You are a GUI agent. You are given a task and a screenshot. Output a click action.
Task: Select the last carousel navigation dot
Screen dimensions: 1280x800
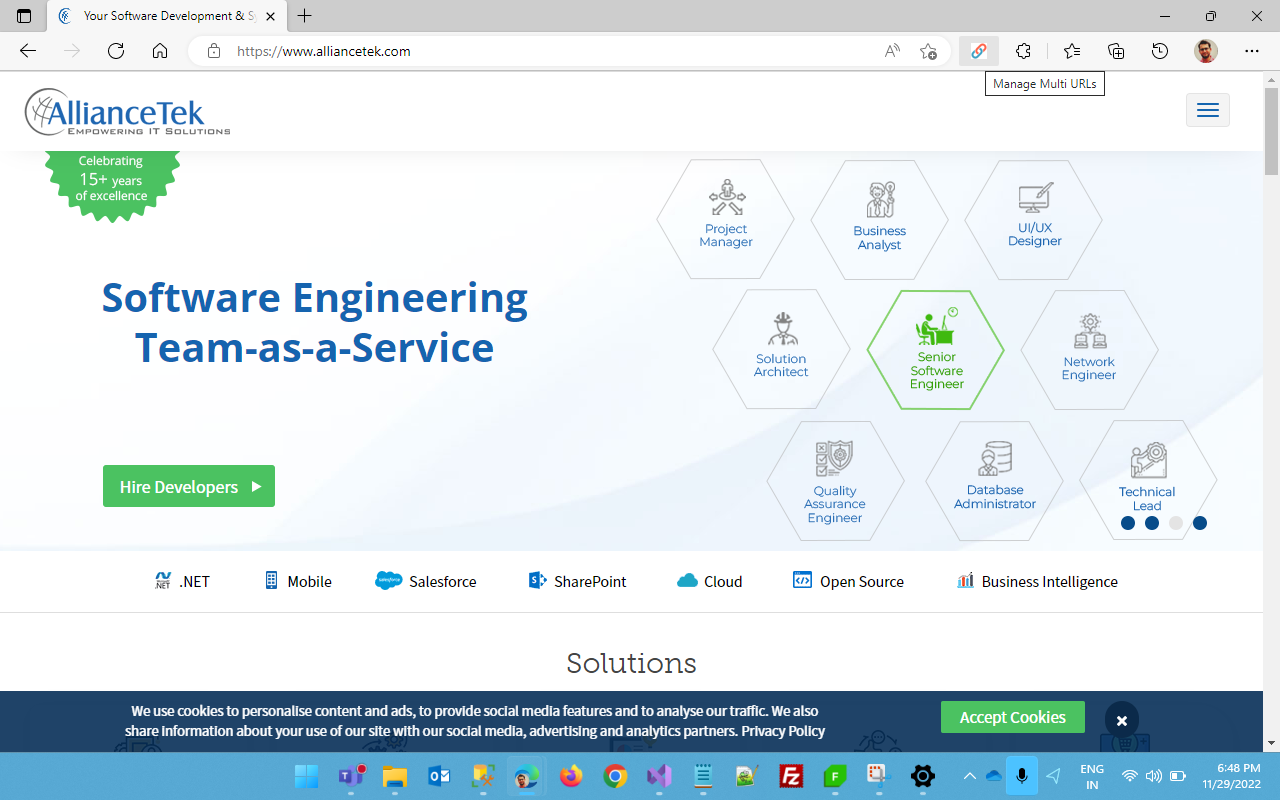point(1200,522)
